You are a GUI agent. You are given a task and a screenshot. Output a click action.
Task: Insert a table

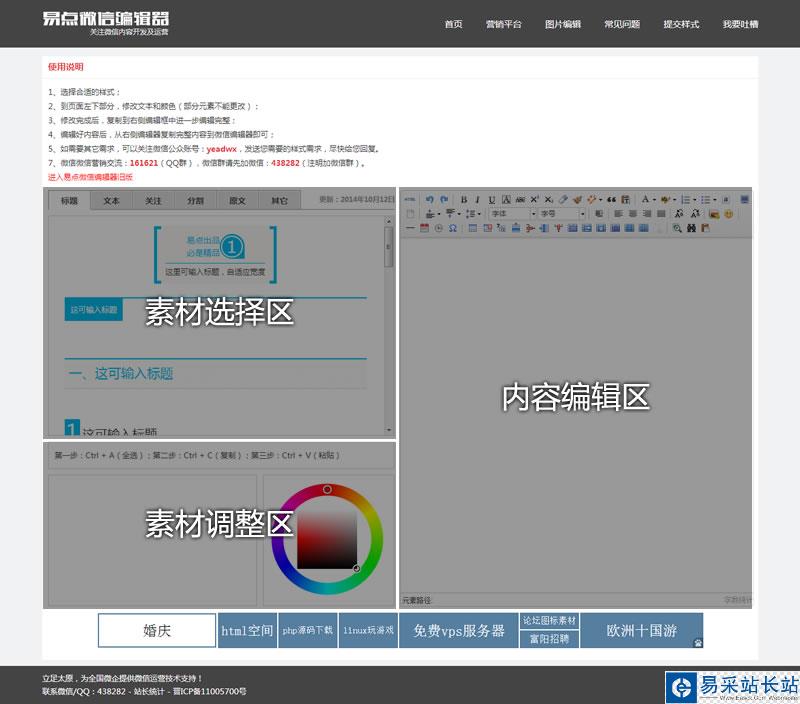pos(472,228)
